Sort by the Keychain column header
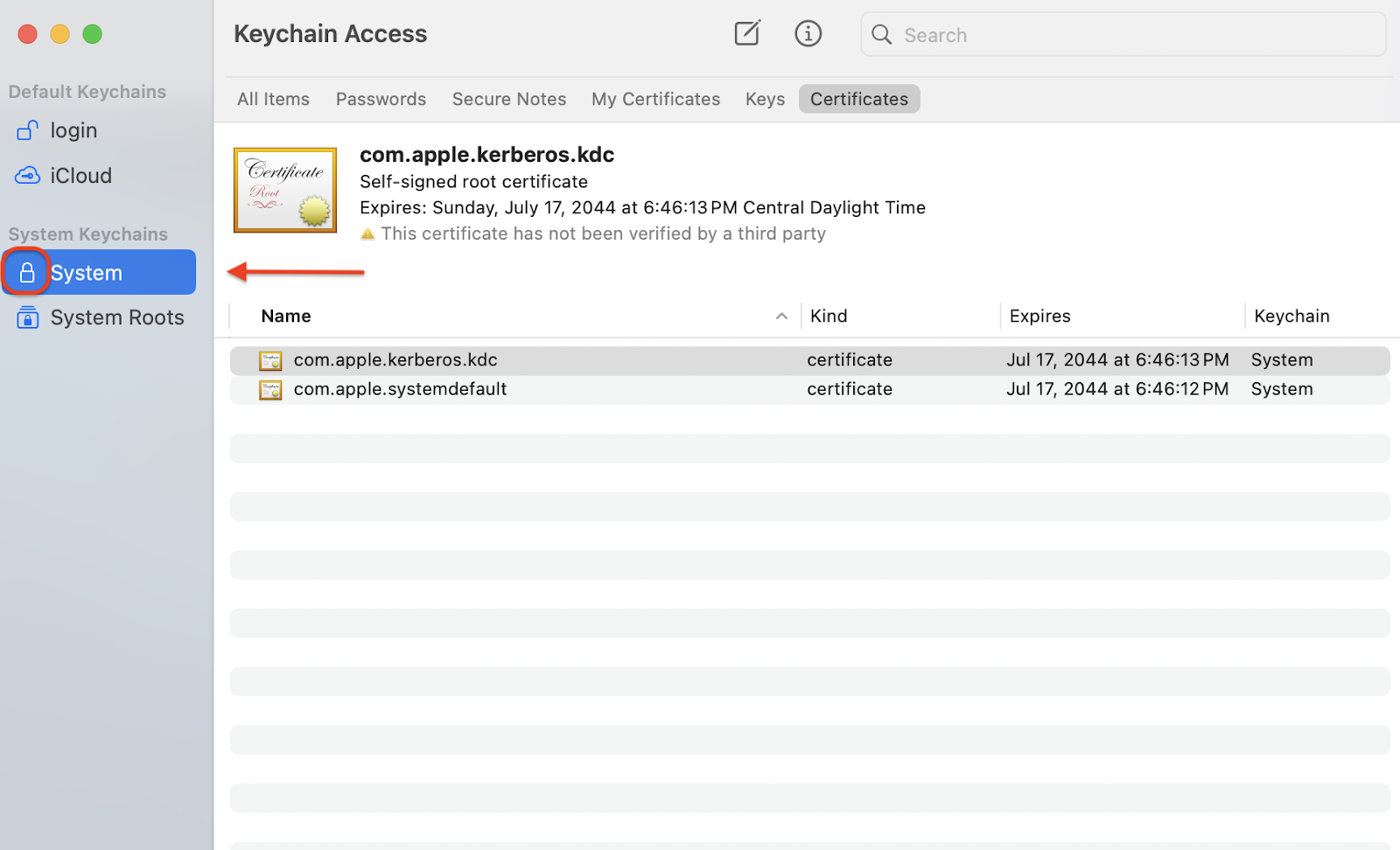 pos(1291,316)
